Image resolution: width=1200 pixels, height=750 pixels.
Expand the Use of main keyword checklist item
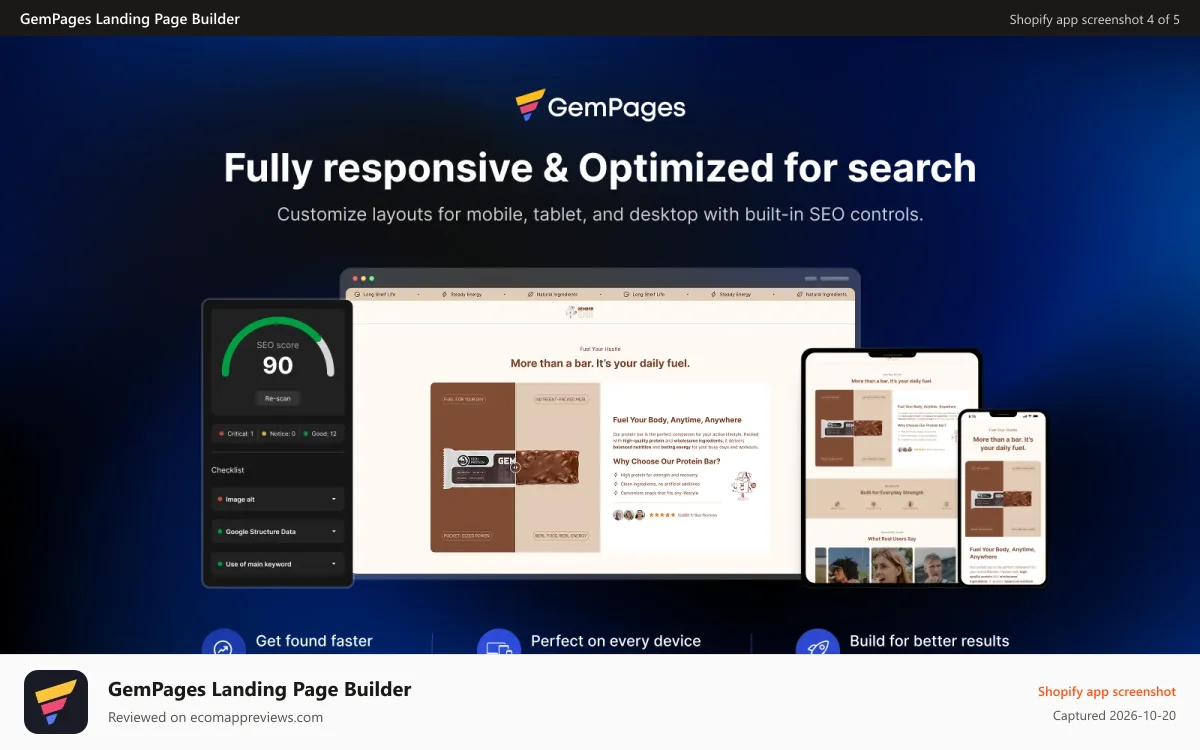pos(278,564)
